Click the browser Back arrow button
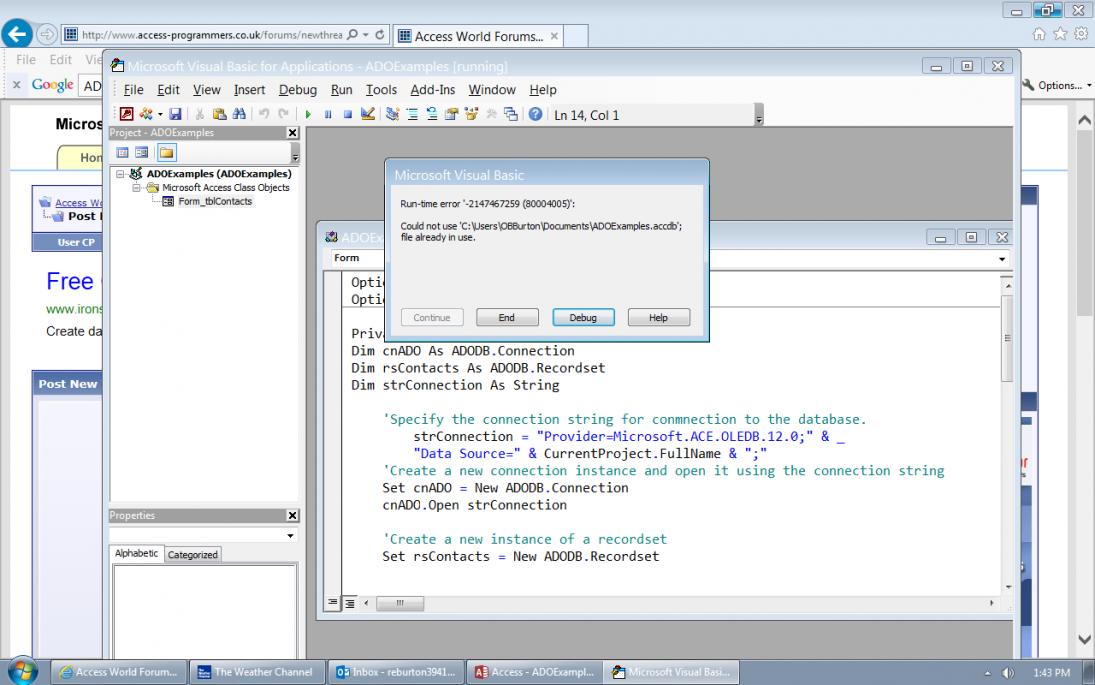The width and height of the screenshot is (1095, 685). click(17, 34)
